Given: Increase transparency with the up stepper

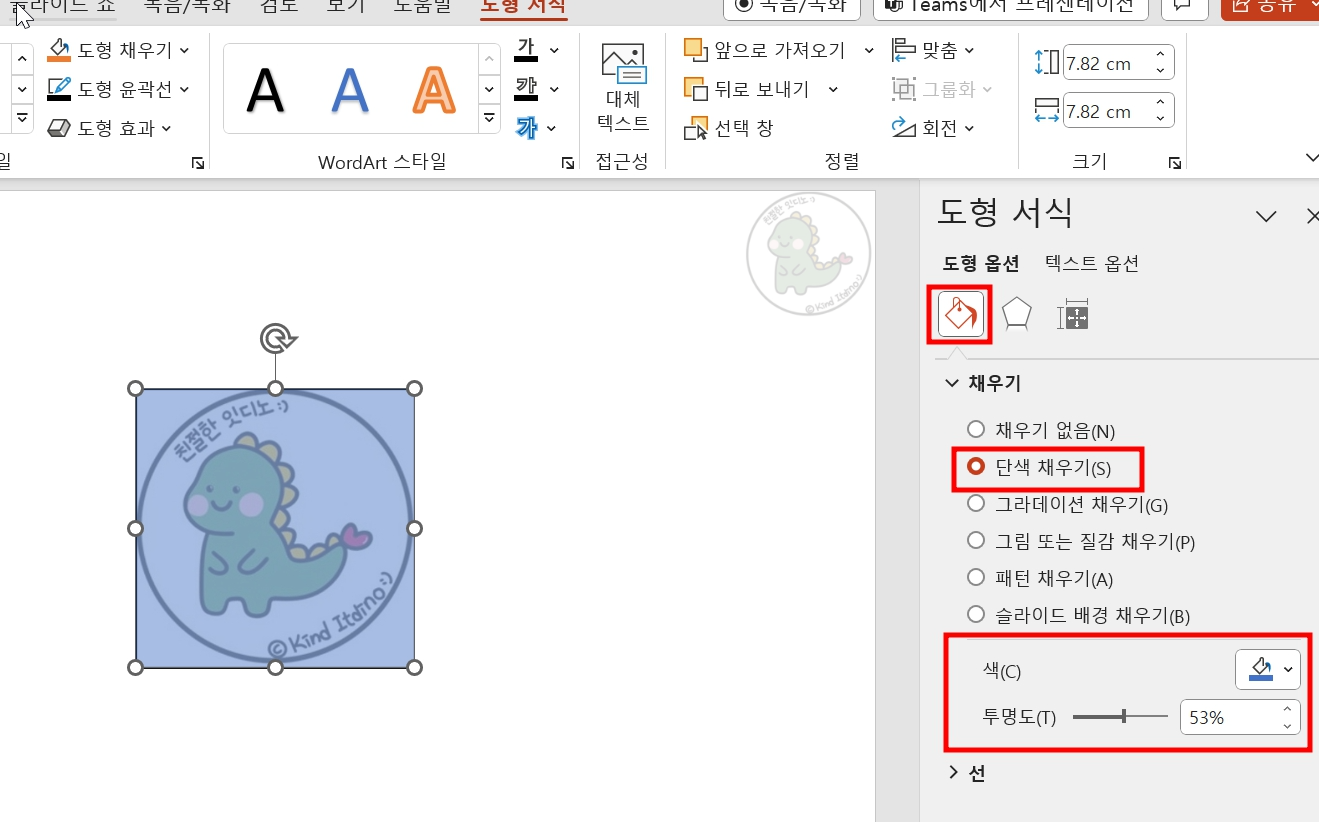Looking at the screenshot, I should coord(1288,709).
